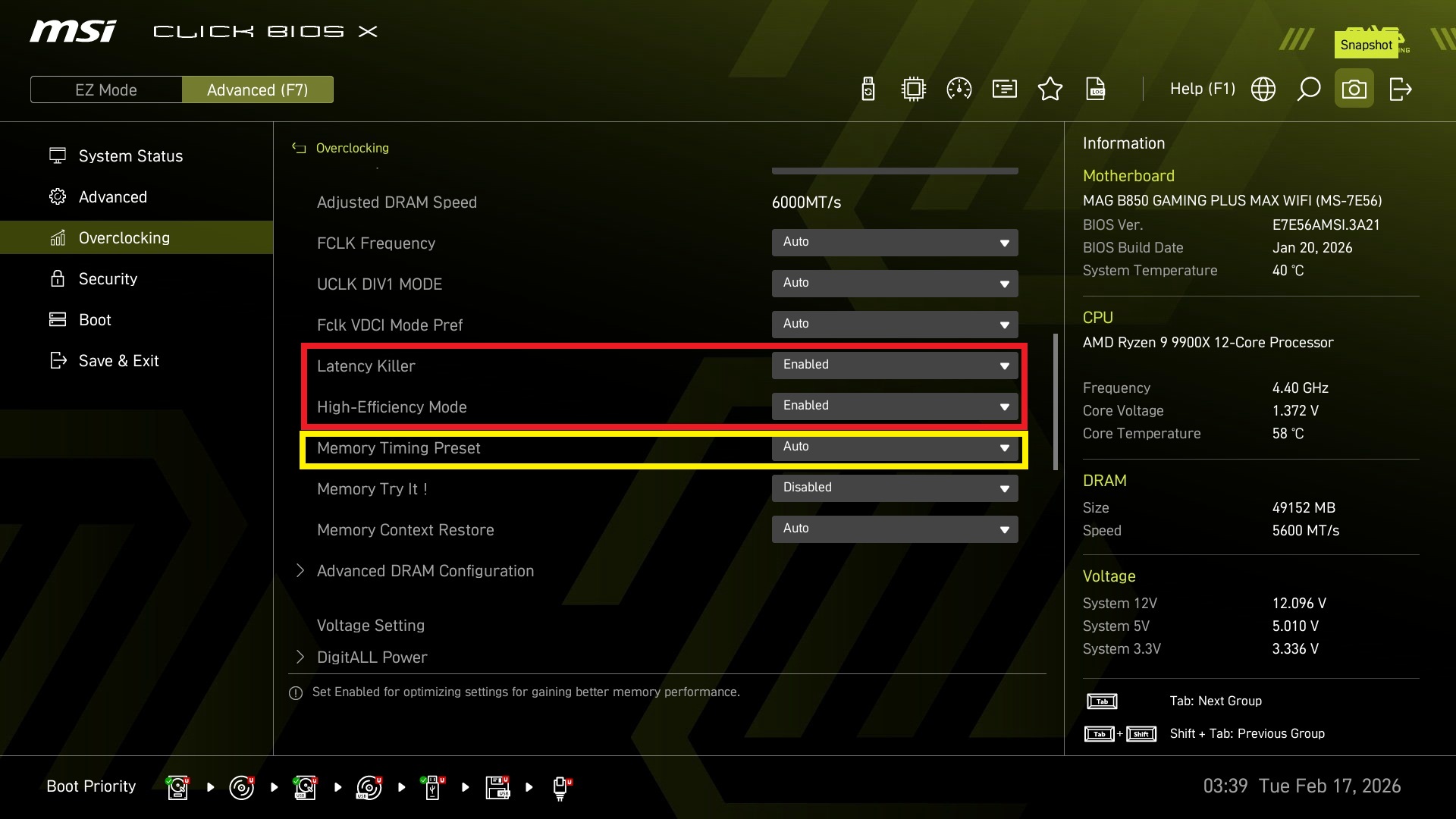Expand DigitALL Power section
Image resolution: width=1456 pixels, height=819 pixels.
(372, 657)
